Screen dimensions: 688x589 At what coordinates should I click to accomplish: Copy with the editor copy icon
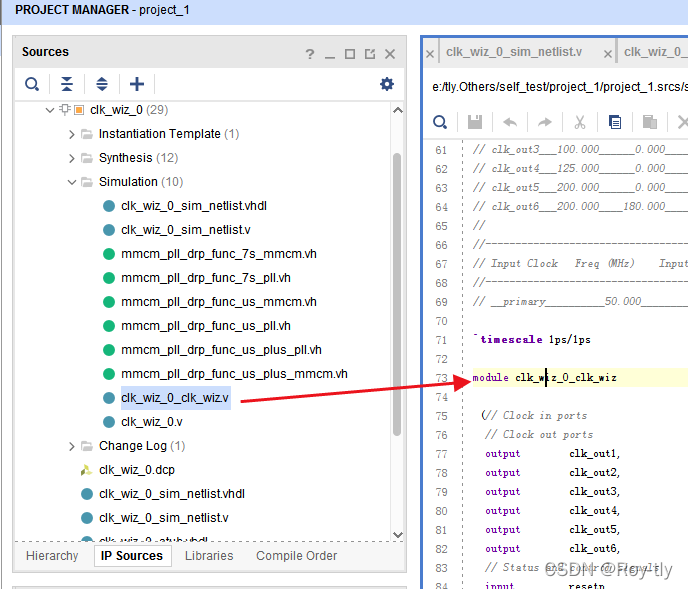click(x=615, y=122)
